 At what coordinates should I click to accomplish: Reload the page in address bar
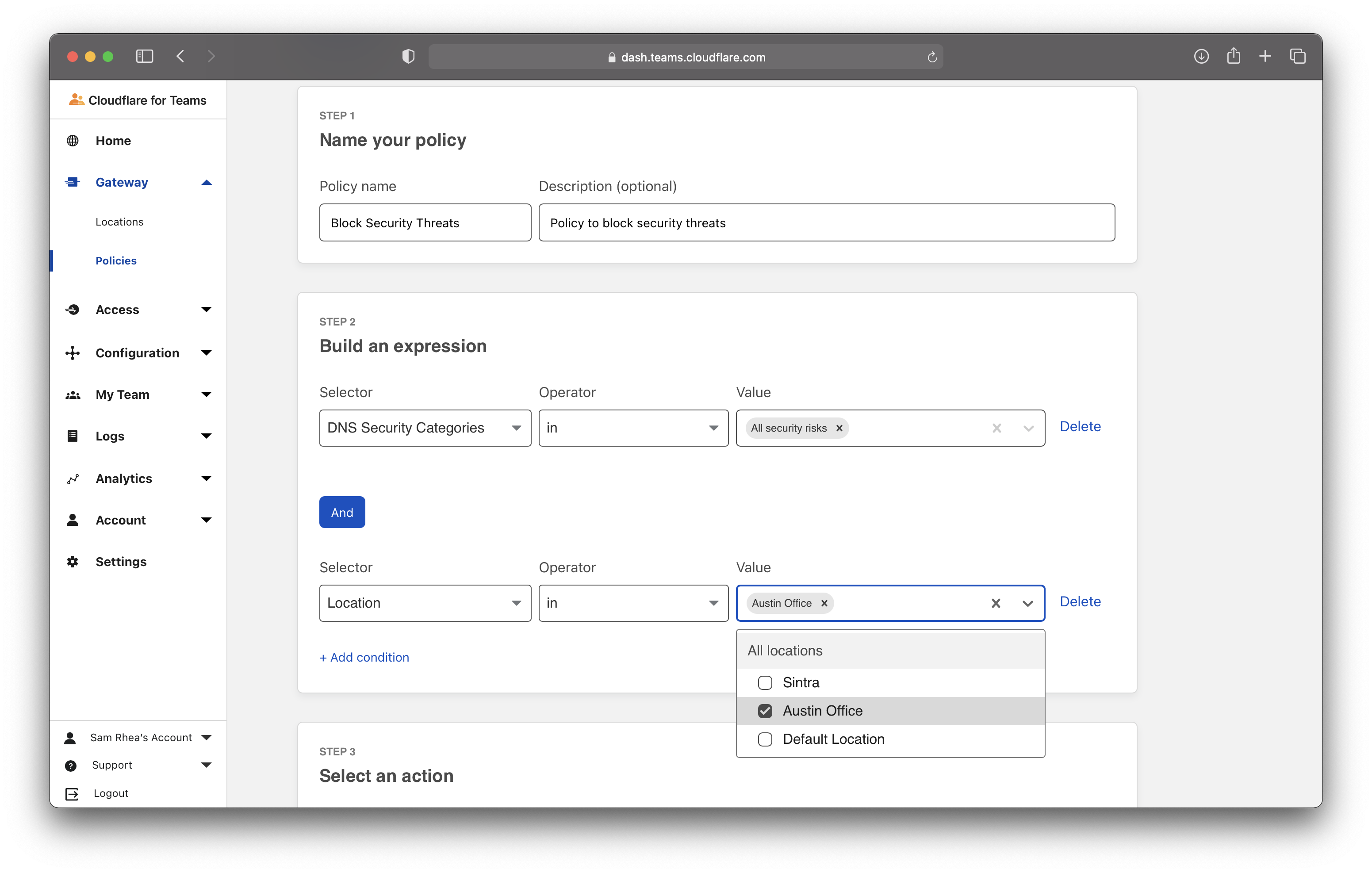pyautogui.click(x=931, y=57)
